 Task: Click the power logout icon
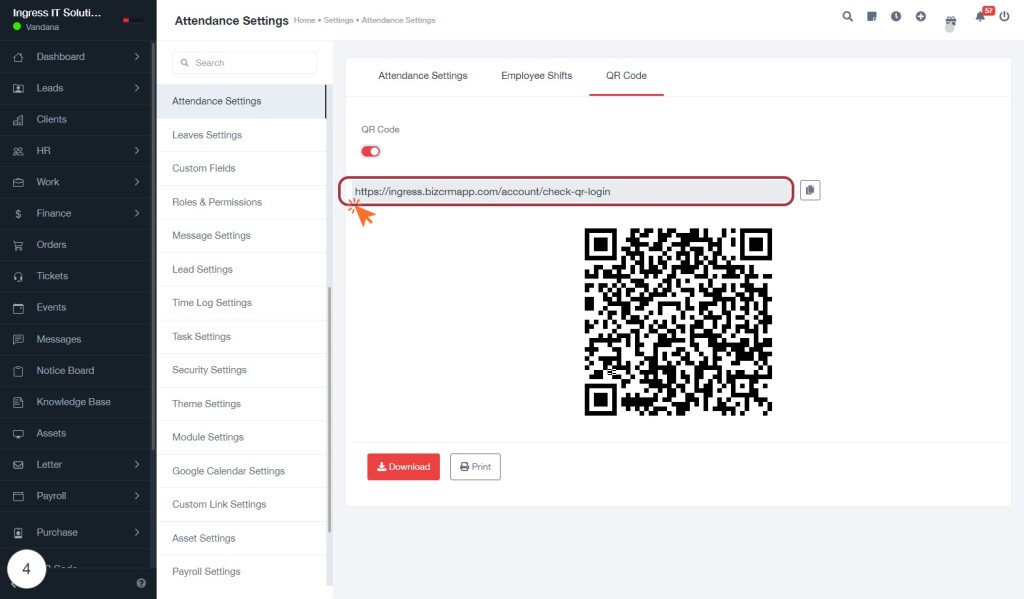click(x=1004, y=16)
